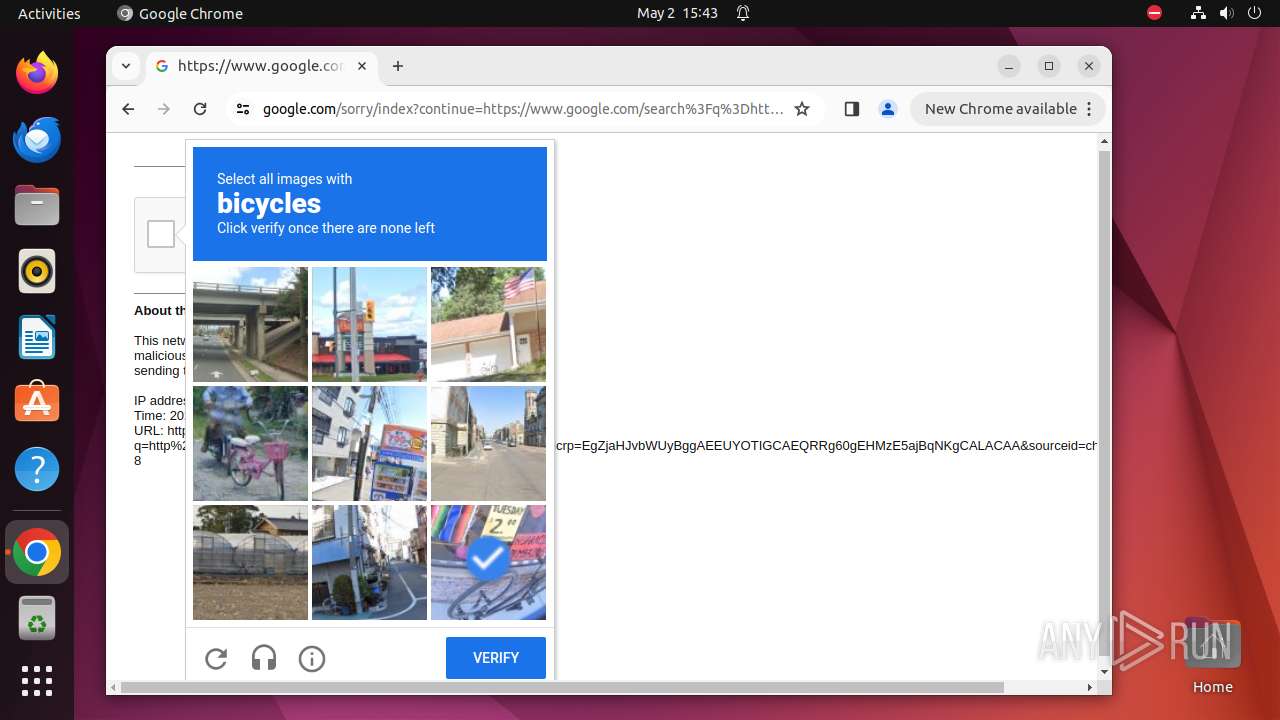This screenshot has width=1280, height=720.
Task: Open captcha help info icon
Action: 312,658
